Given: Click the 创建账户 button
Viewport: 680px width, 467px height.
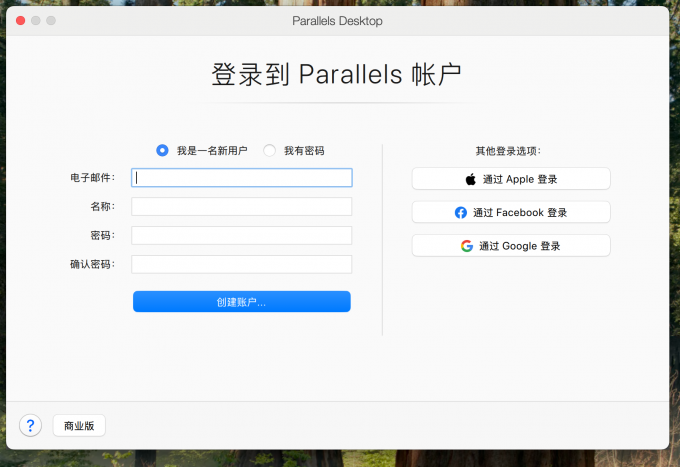Looking at the screenshot, I should (x=242, y=302).
